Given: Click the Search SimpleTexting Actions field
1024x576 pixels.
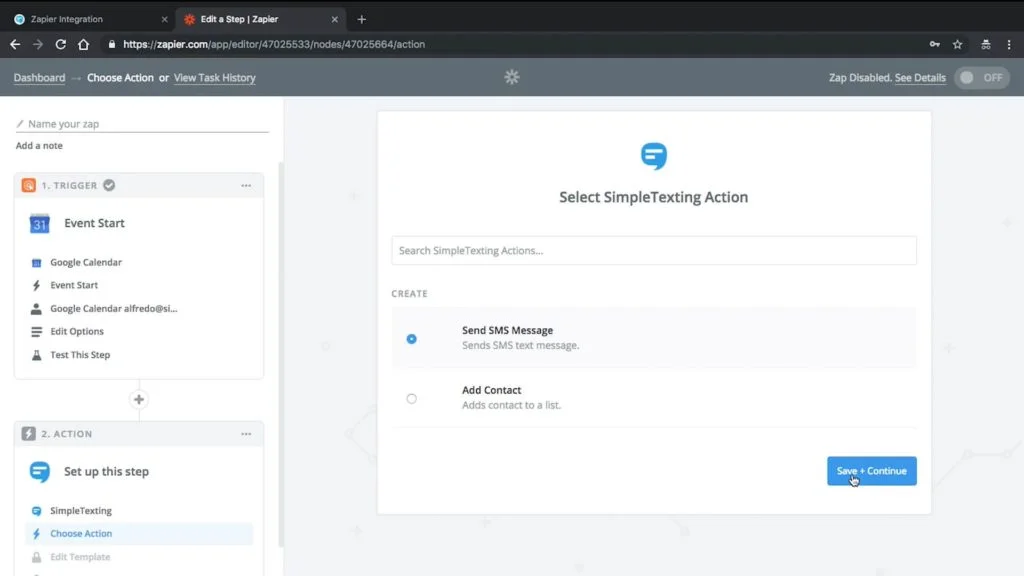Looking at the screenshot, I should [x=653, y=250].
